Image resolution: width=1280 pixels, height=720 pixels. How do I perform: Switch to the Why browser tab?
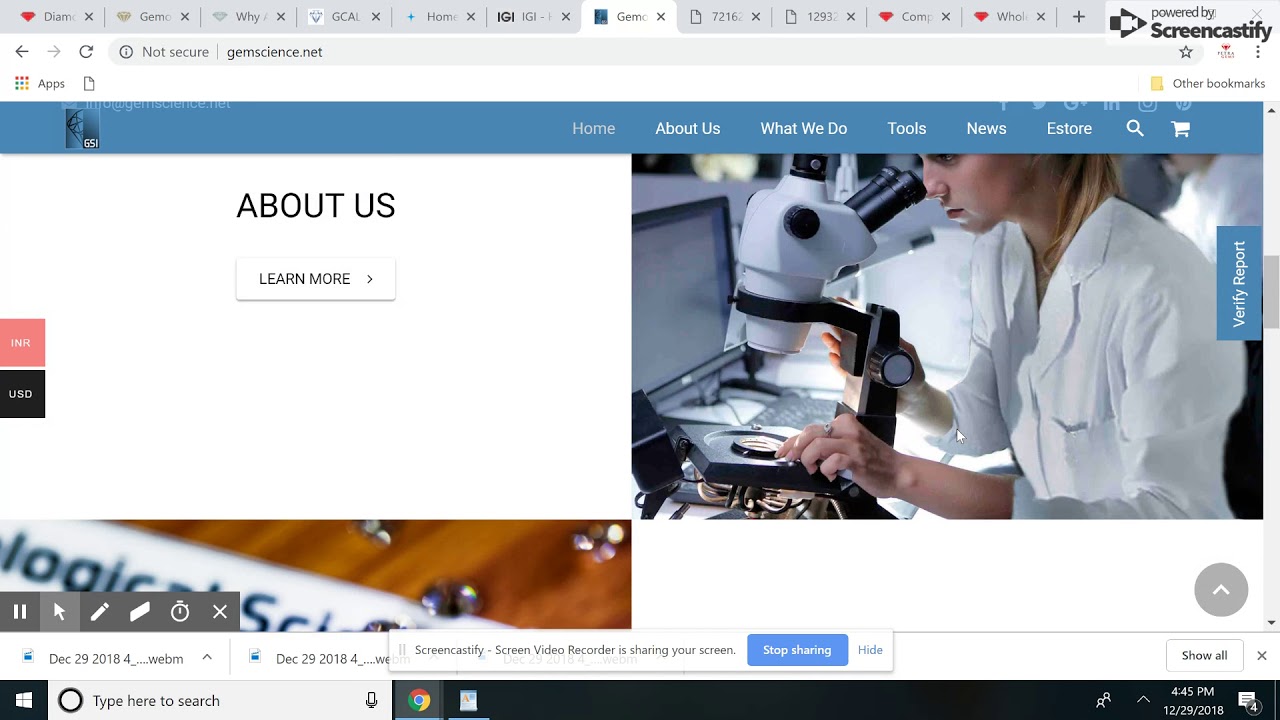click(248, 17)
